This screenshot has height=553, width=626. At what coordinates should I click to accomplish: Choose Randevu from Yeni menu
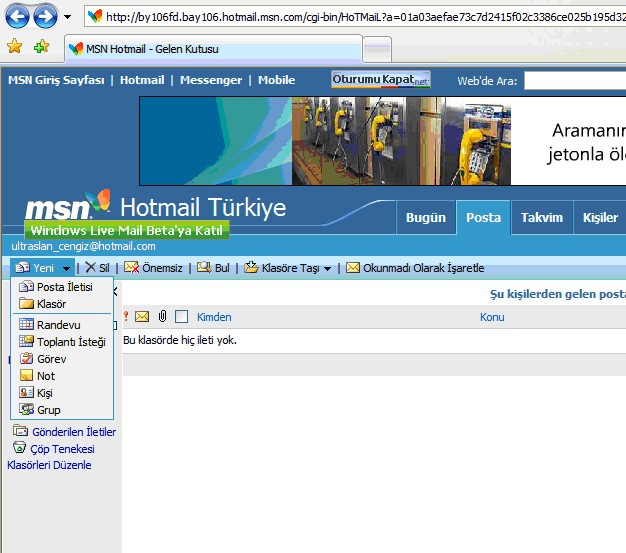pyautogui.click(x=62, y=325)
